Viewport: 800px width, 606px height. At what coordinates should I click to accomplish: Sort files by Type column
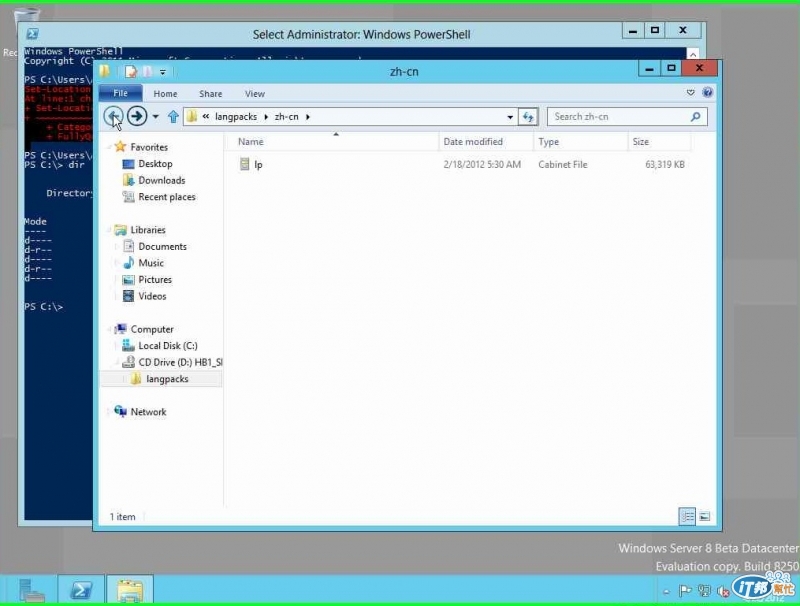pyautogui.click(x=580, y=142)
